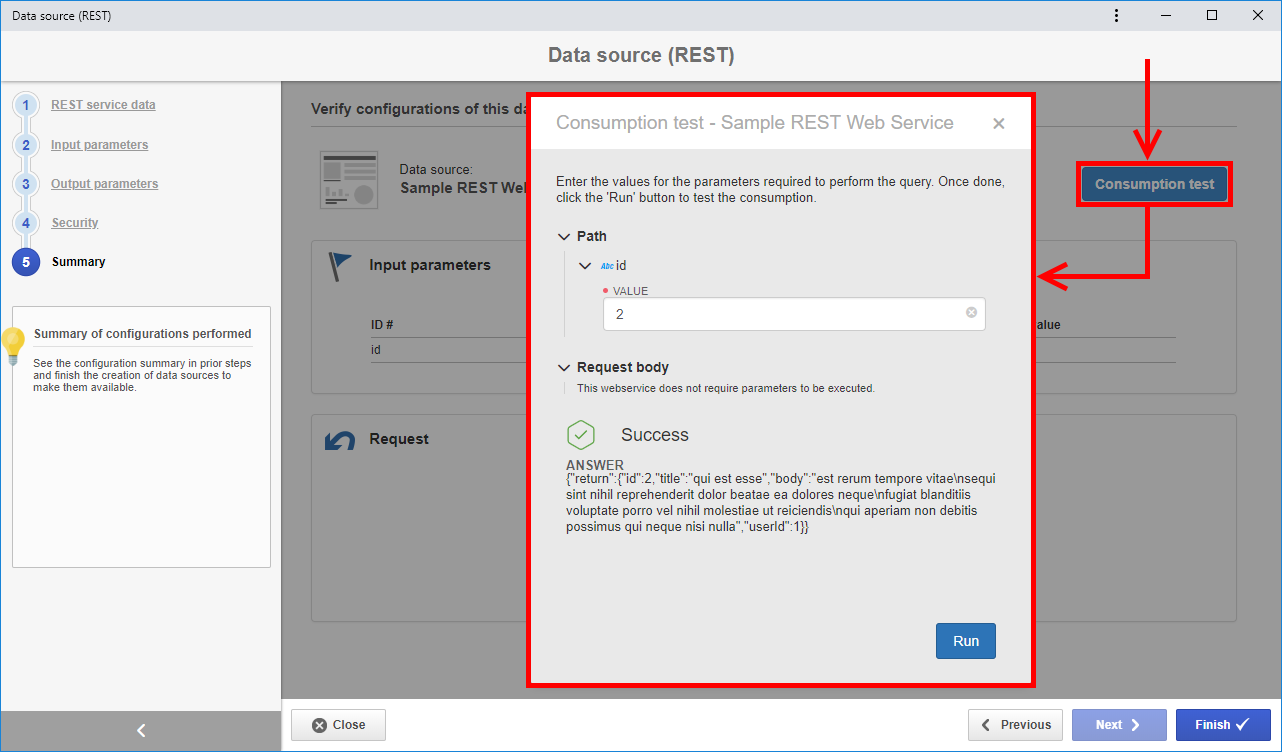Finish the data source wizard
Image resolution: width=1282 pixels, height=752 pixels.
[1223, 725]
